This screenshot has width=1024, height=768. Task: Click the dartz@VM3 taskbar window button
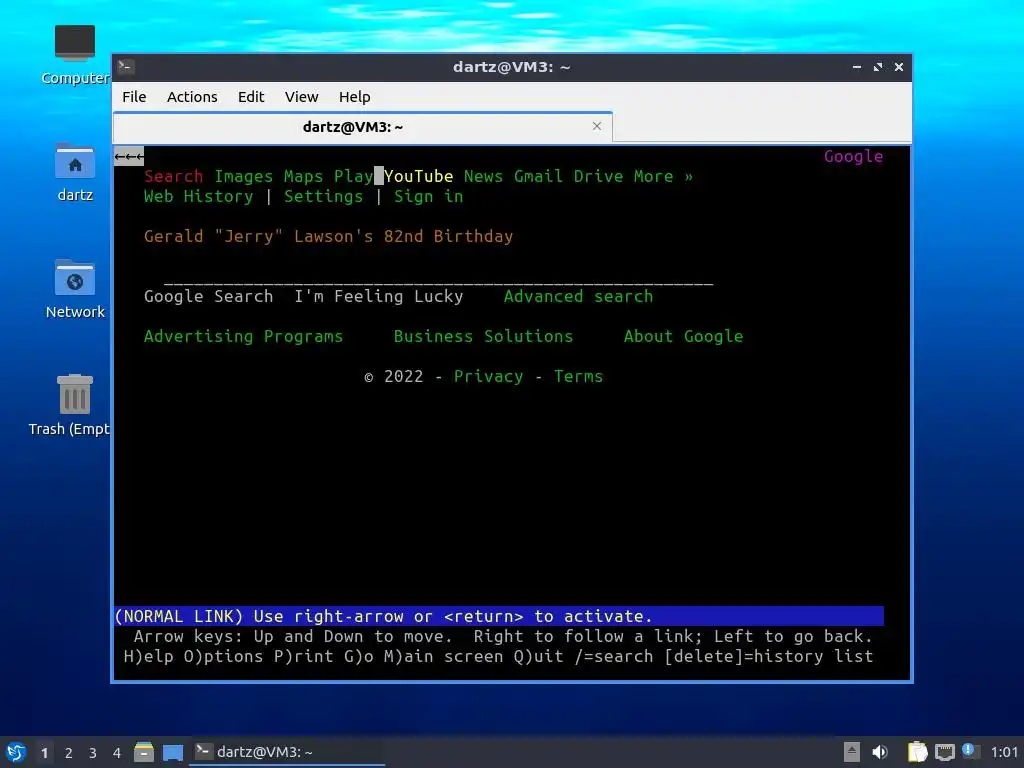click(x=287, y=752)
